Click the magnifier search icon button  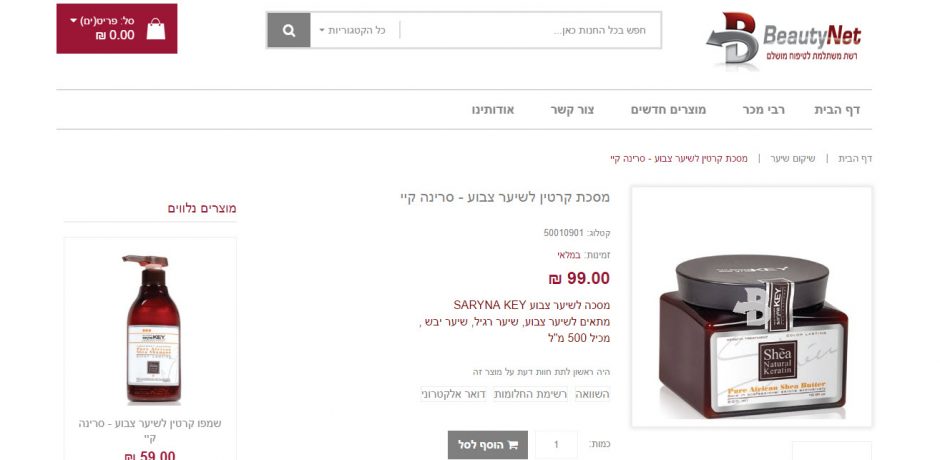click(x=289, y=30)
